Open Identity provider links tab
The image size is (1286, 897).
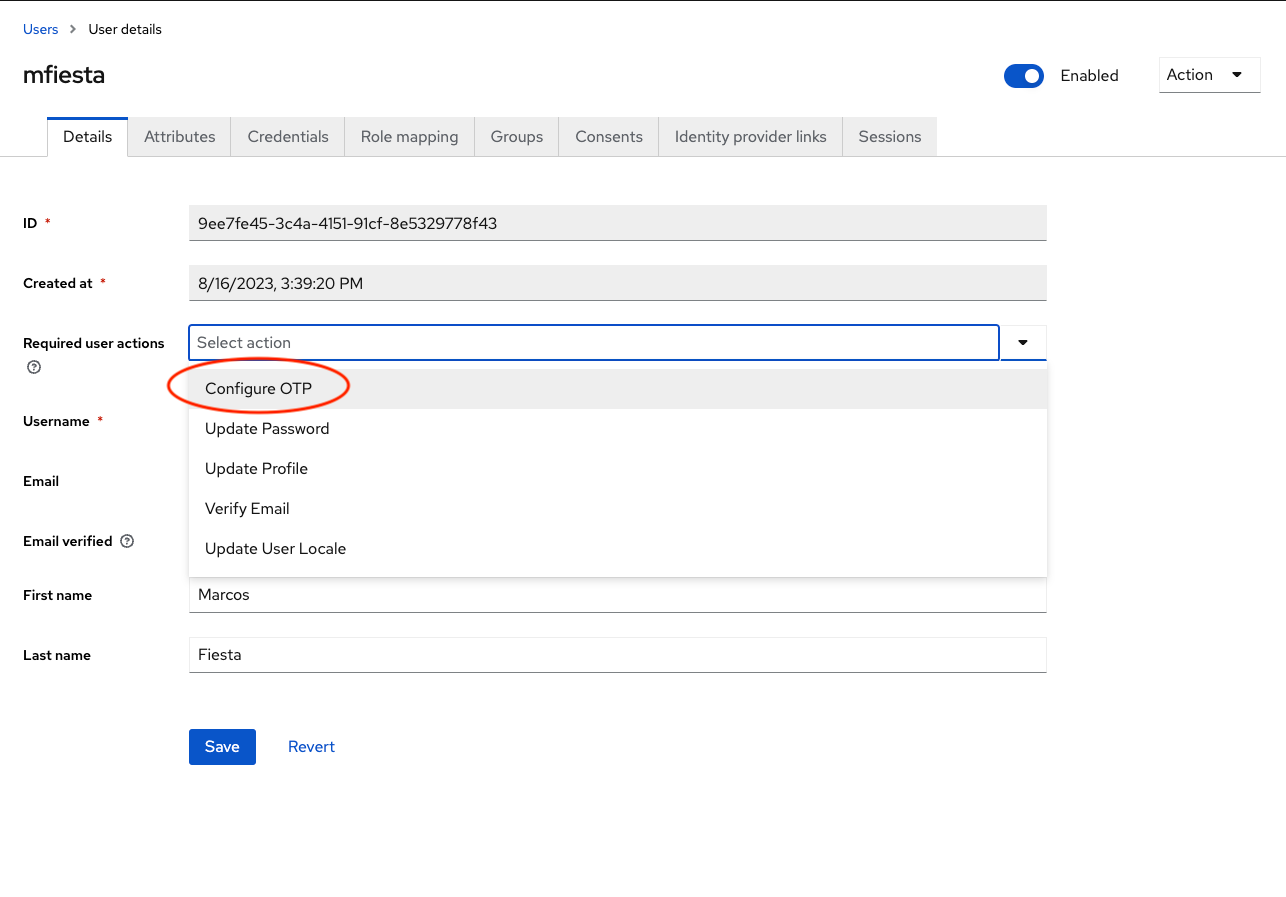coord(750,137)
